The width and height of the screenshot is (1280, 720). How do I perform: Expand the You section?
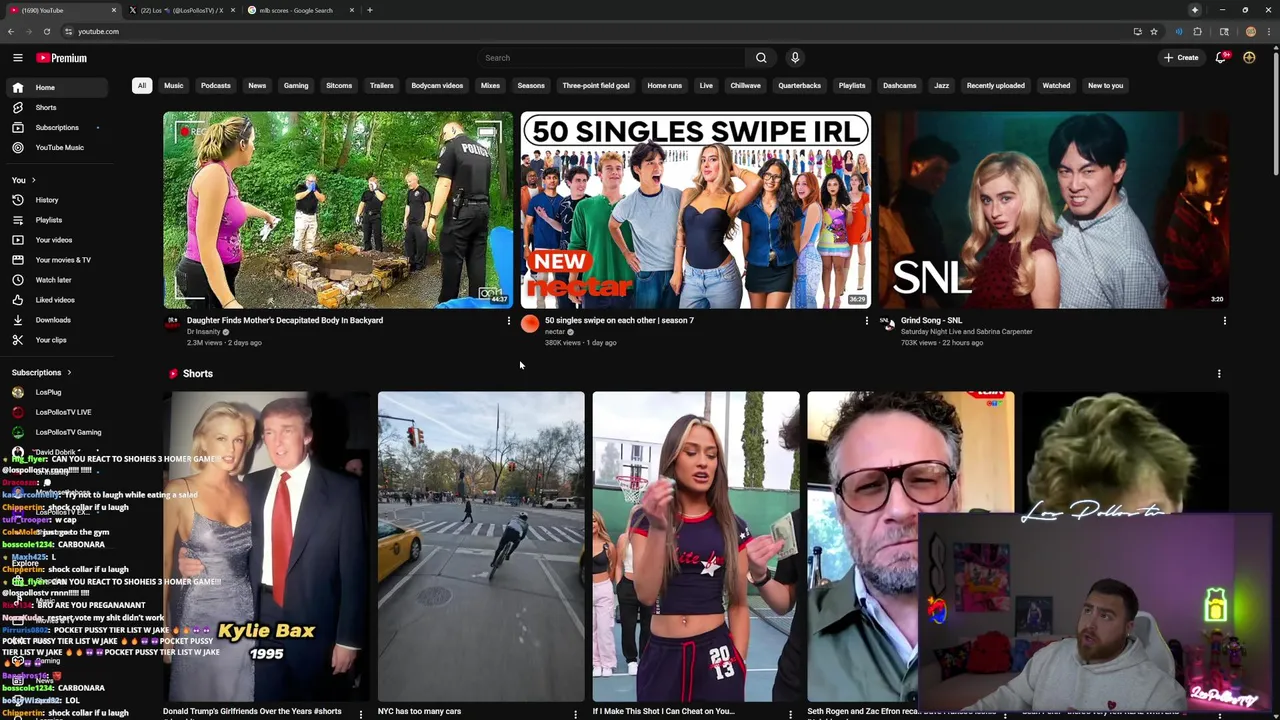tap(23, 180)
